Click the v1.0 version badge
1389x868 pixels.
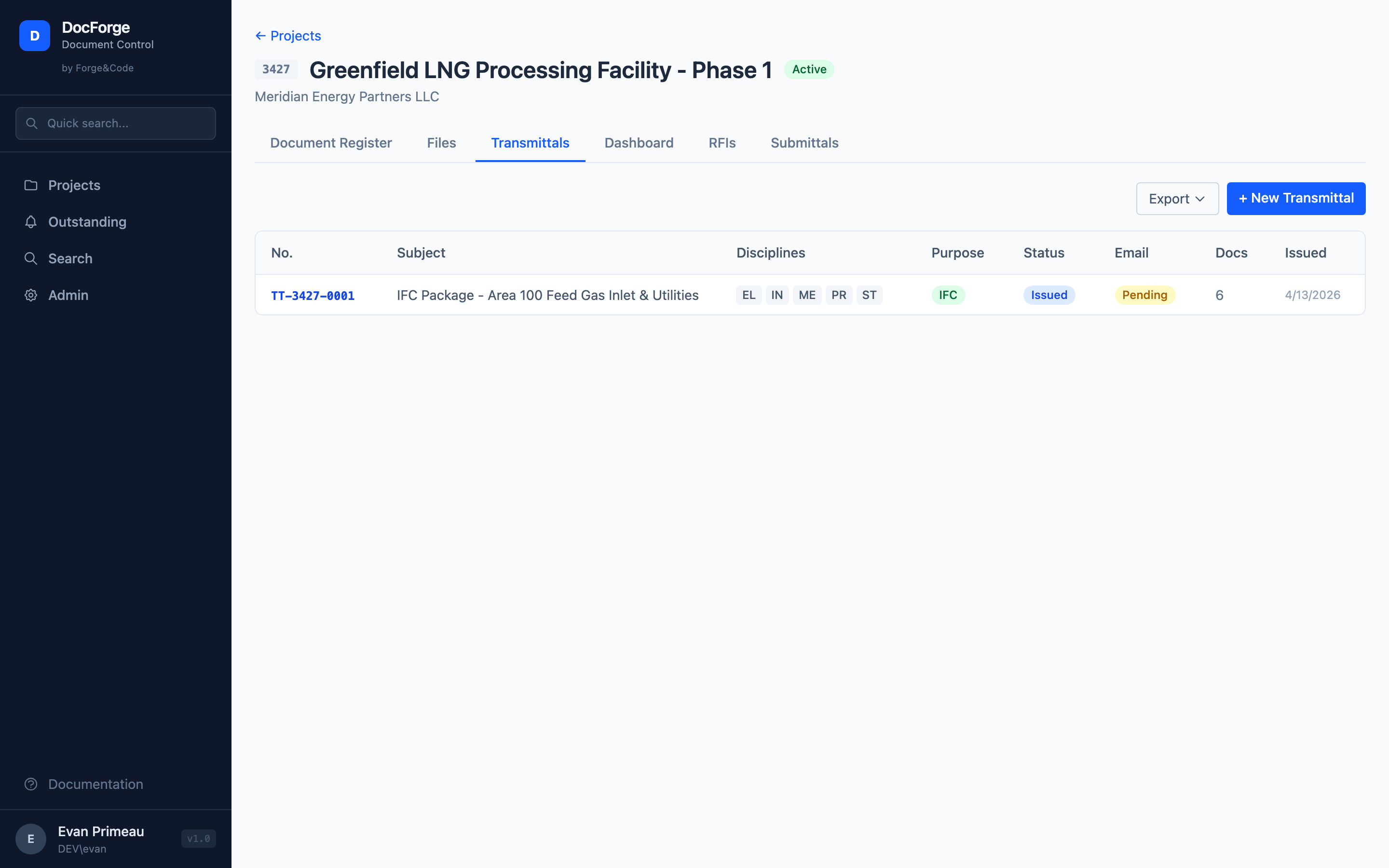click(x=199, y=839)
